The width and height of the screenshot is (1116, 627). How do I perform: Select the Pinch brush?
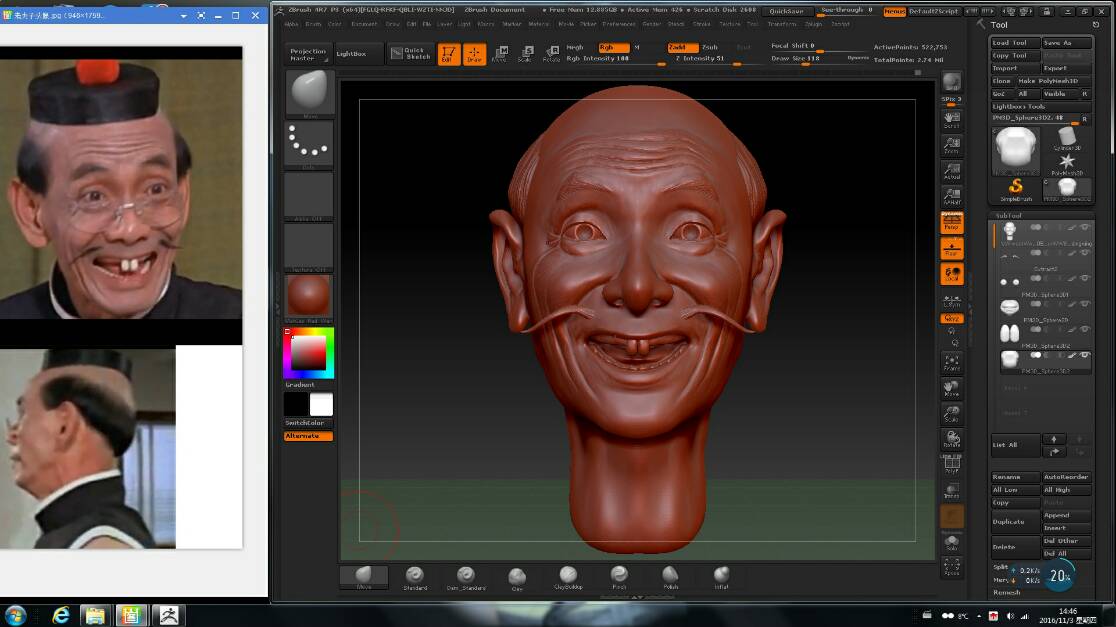[x=619, y=578]
